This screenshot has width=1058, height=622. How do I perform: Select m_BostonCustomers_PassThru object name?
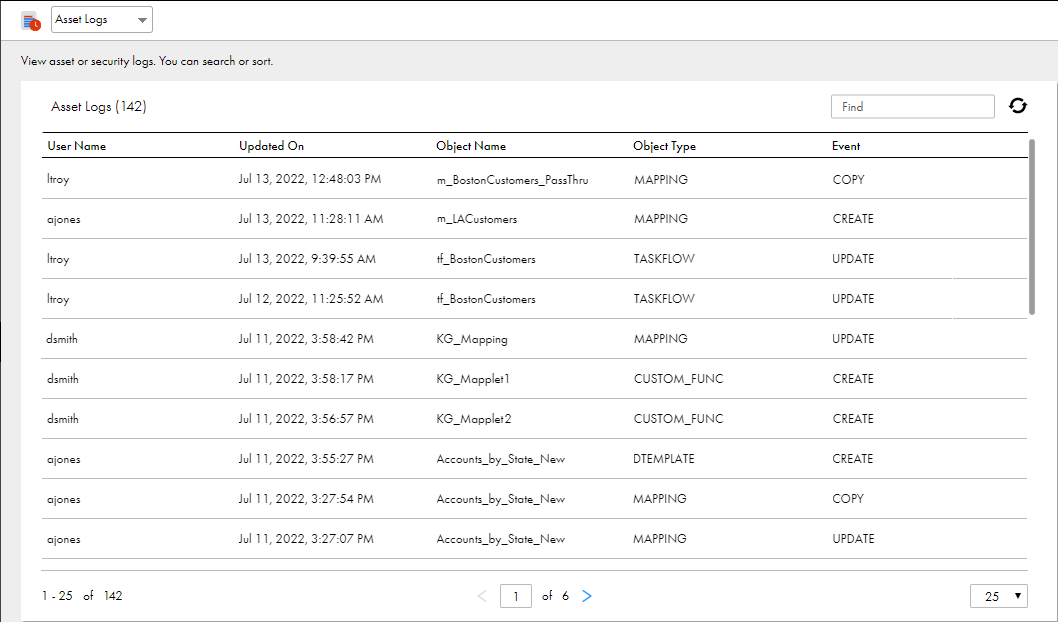click(512, 180)
